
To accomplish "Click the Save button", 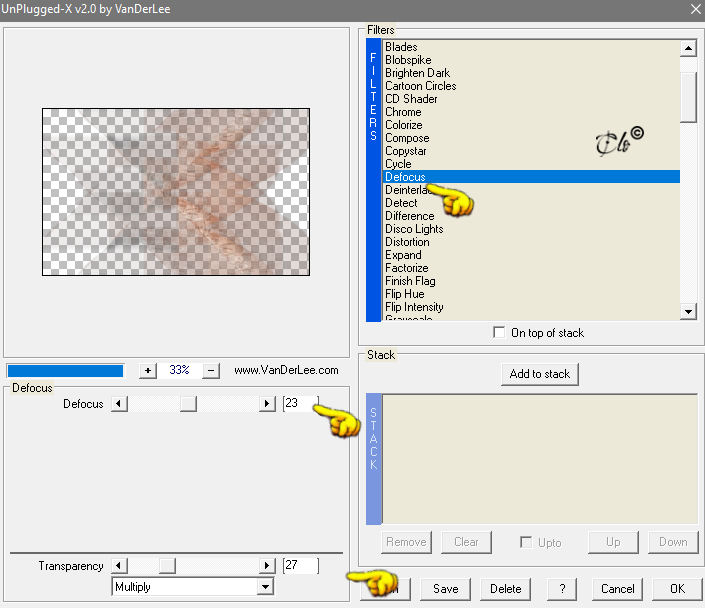I will tap(446, 589).
